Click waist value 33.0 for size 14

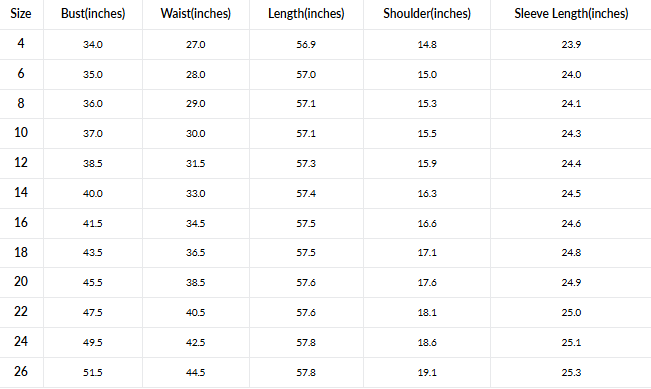[x=196, y=193]
